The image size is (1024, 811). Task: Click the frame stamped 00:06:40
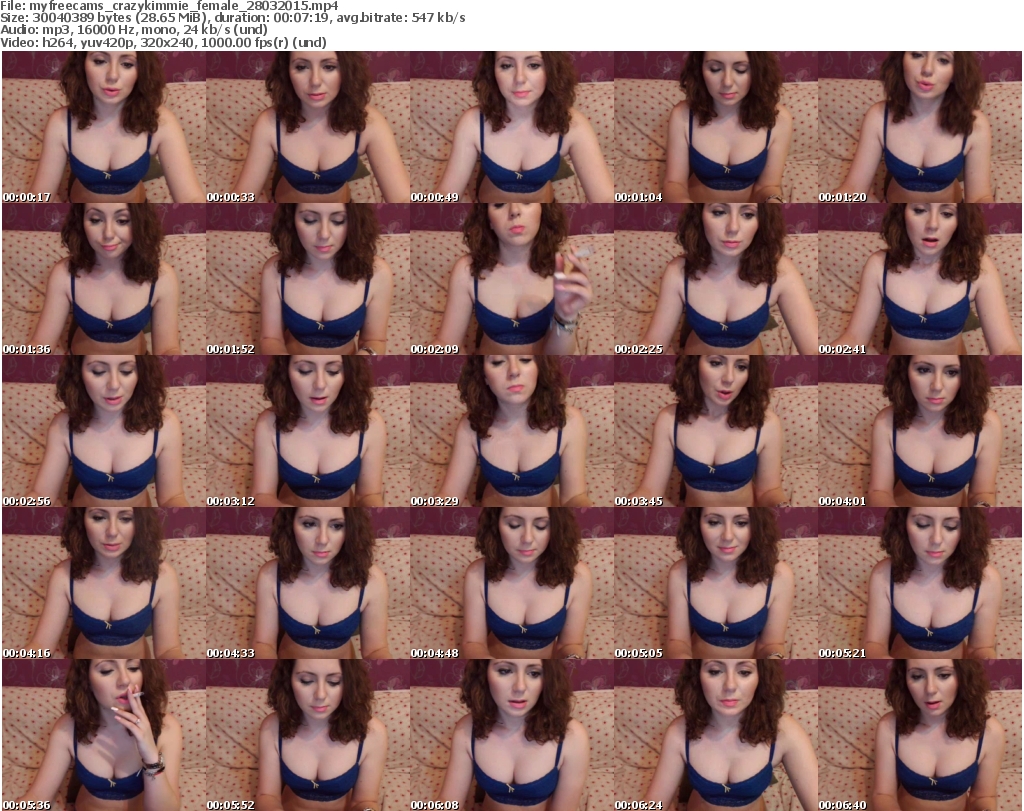click(x=920, y=735)
